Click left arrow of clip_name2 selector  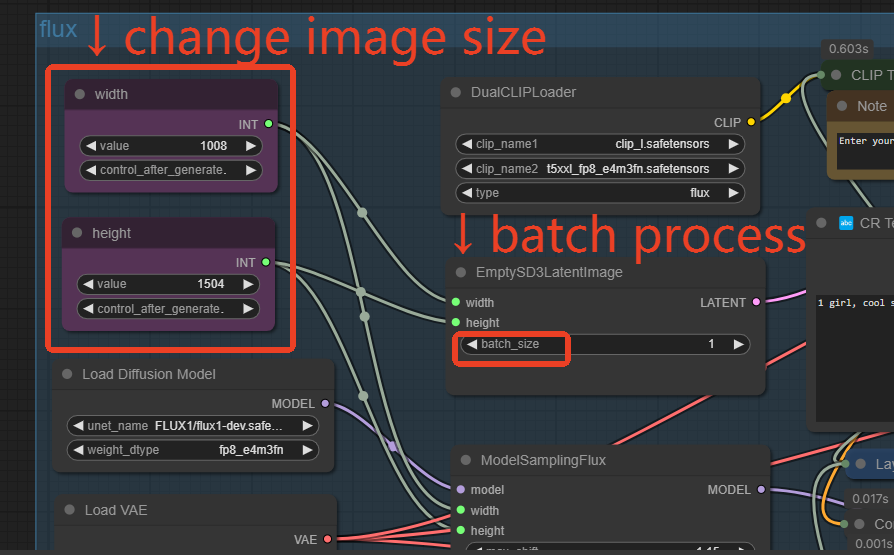click(466, 169)
